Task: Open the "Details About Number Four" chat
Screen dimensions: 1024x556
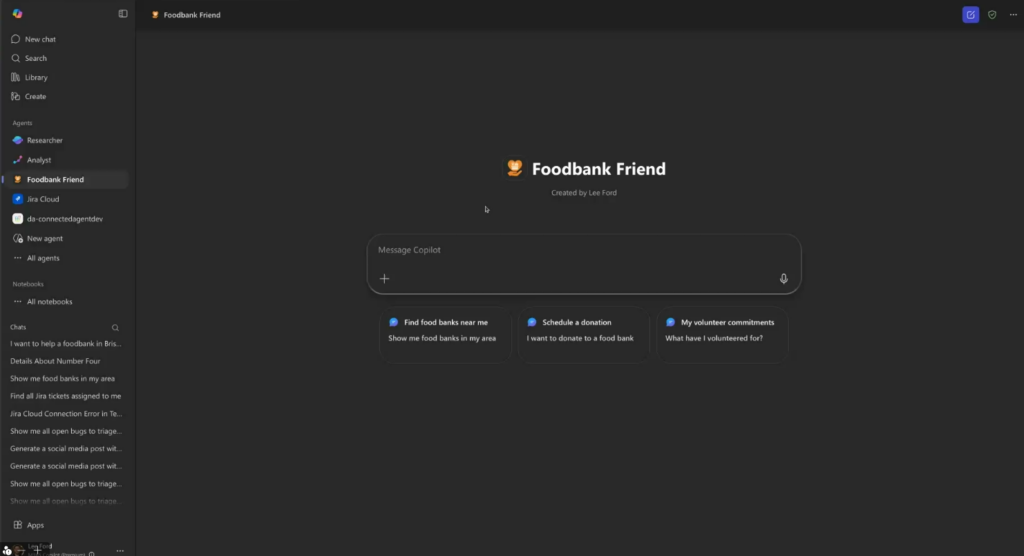Action: pos(55,361)
